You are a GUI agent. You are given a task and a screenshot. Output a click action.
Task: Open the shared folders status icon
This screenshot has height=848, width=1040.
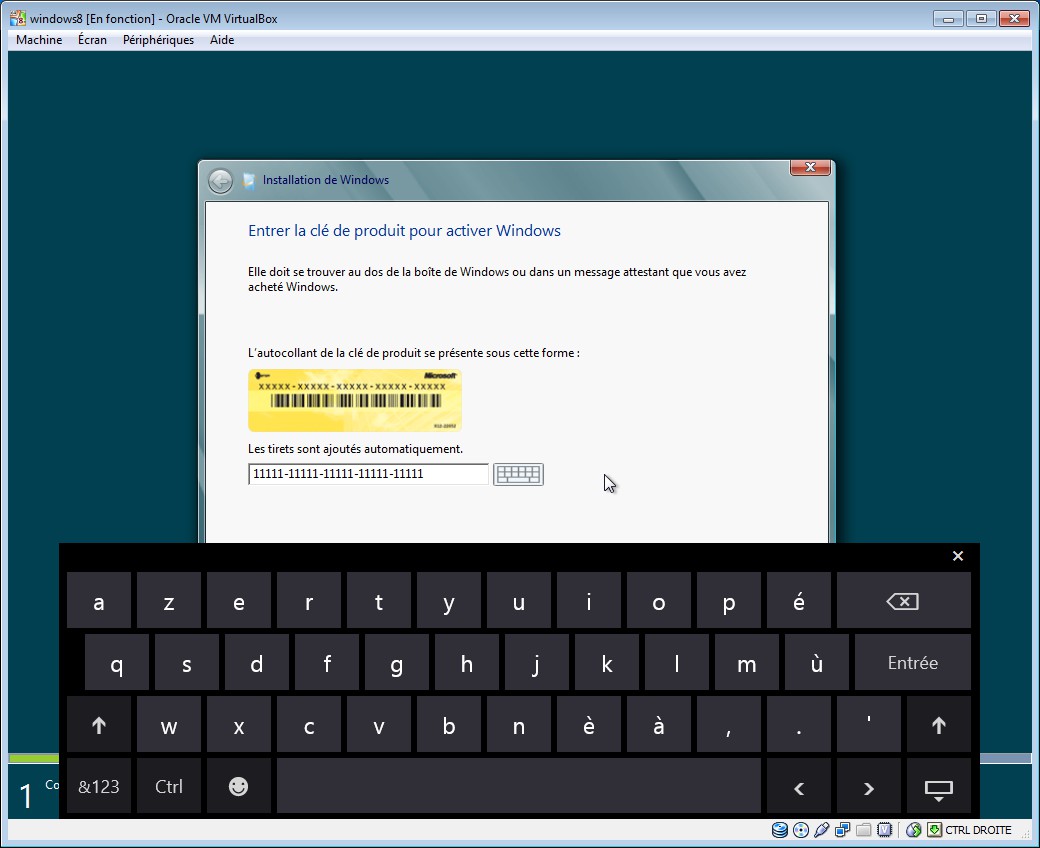click(x=862, y=830)
